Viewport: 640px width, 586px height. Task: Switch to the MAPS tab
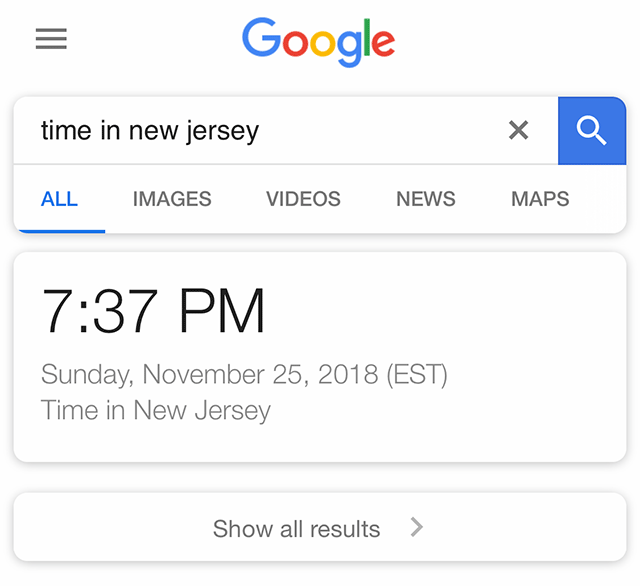tap(540, 199)
